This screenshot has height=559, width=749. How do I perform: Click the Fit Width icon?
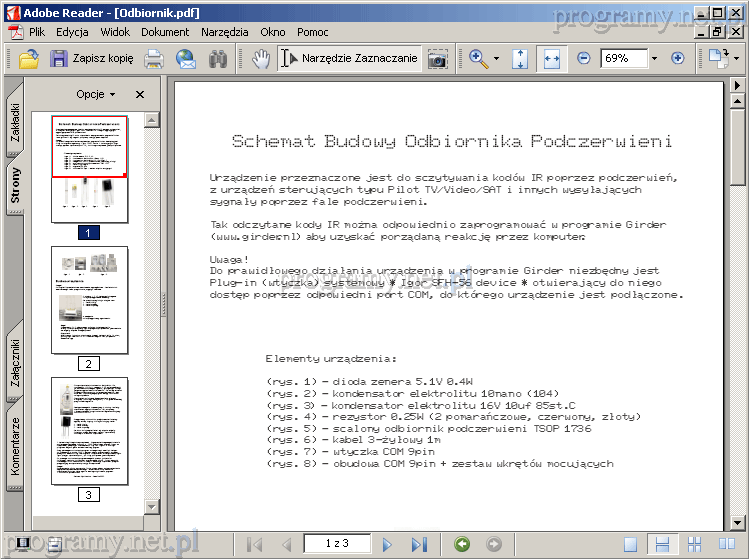click(551, 59)
